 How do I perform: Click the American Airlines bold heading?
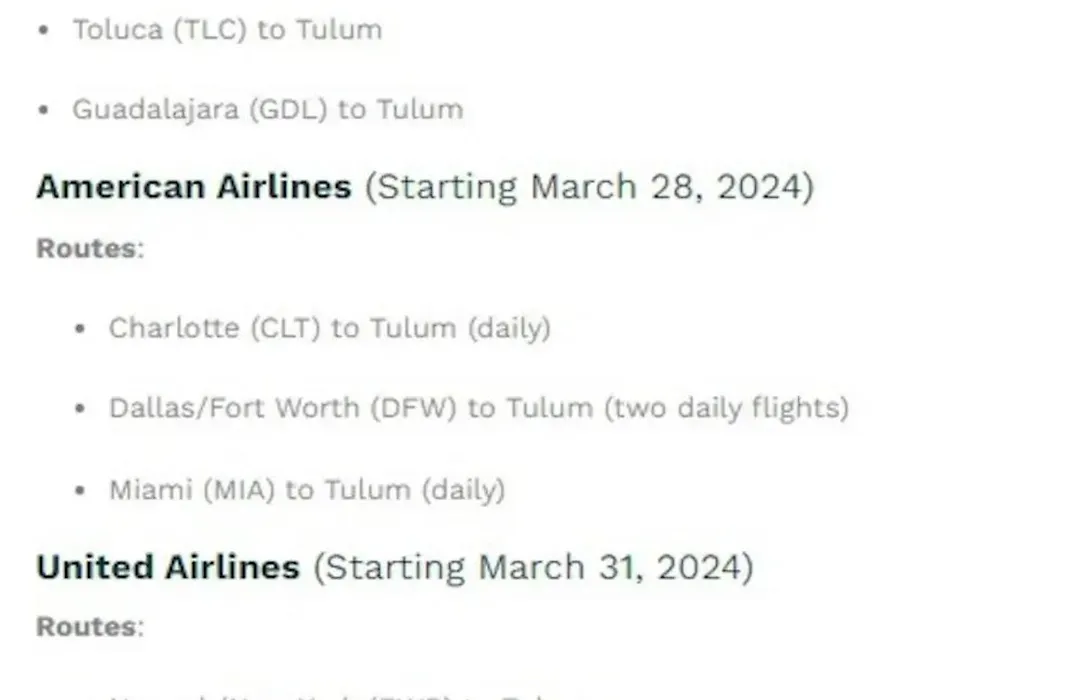click(x=194, y=187)
